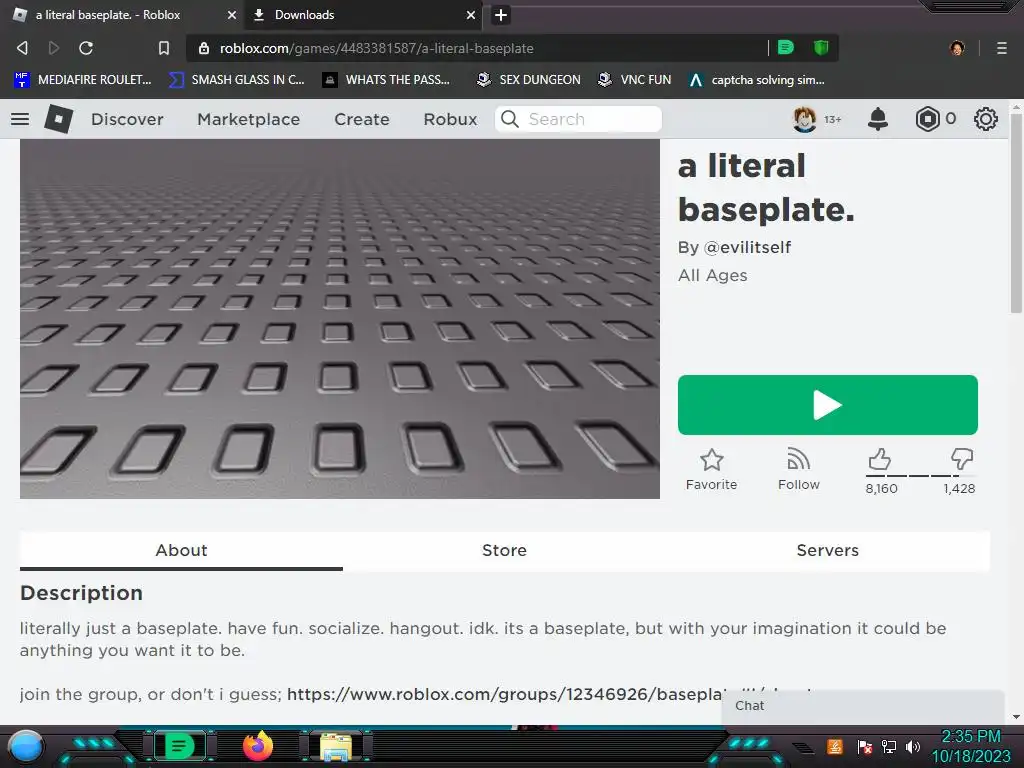The width and height of the screenshot is (1024, 768).
Task: Open the Windows Start orb
Action: pos(25,746)
